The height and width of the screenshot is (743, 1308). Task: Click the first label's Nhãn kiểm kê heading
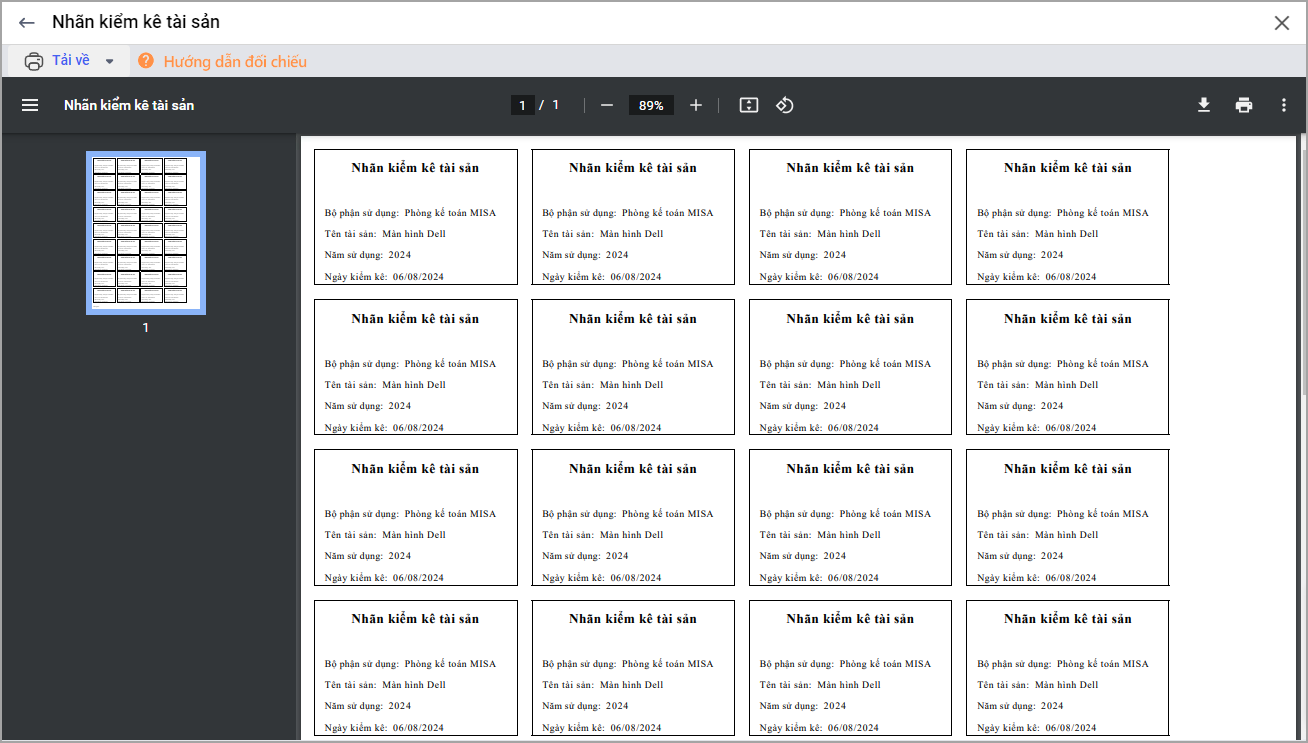[415, 168]
